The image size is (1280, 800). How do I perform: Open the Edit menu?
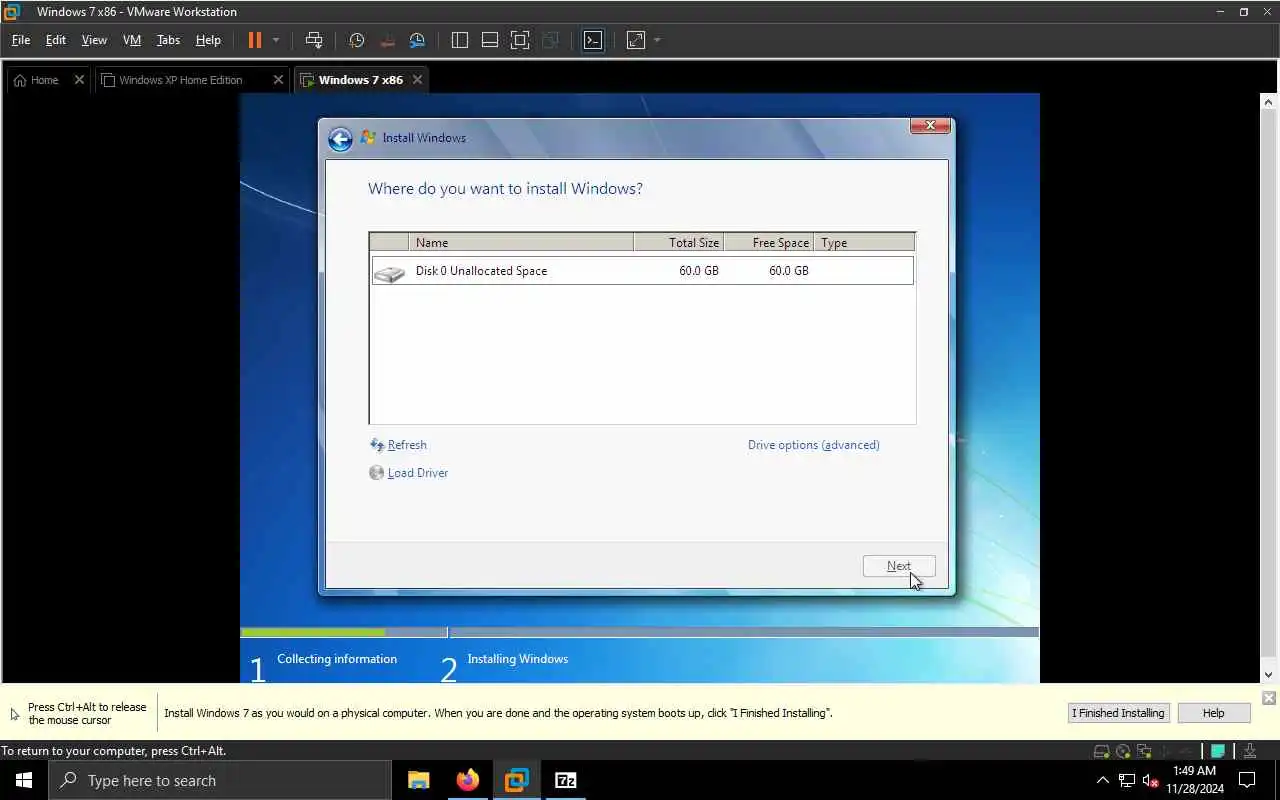(56, 40)
